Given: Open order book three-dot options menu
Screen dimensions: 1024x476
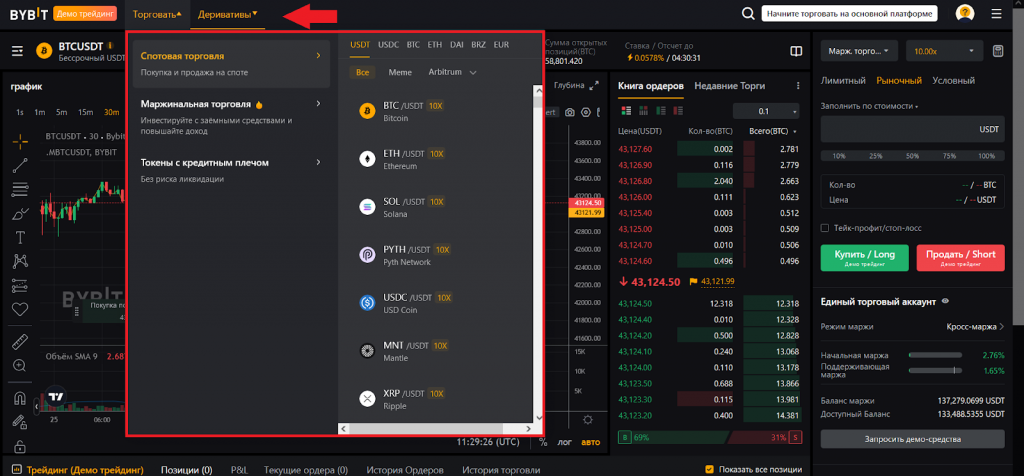Looking at the screenshot, I should pyautogui.click(x=797, y=86).
